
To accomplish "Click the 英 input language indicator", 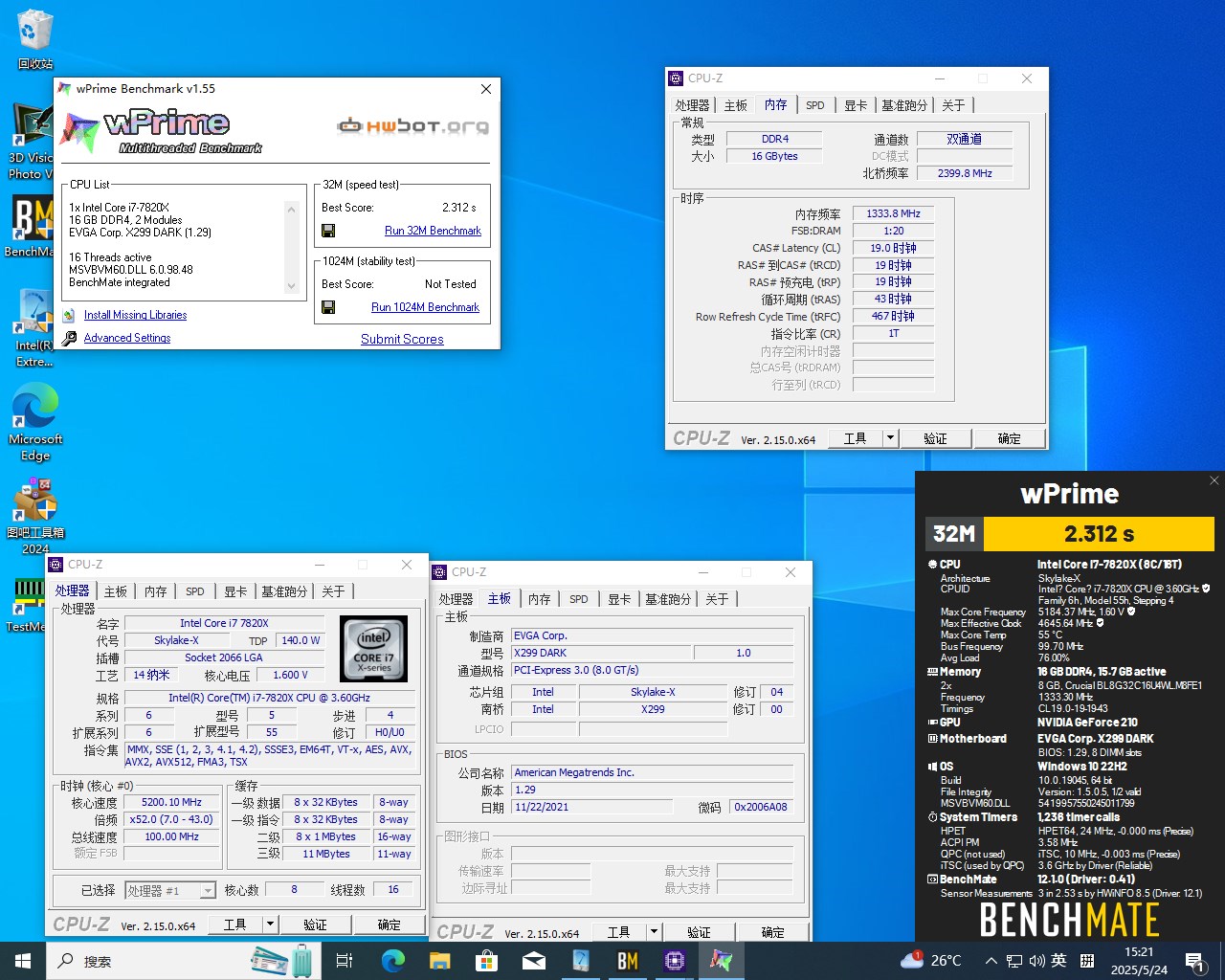I will click(1058, 961).
